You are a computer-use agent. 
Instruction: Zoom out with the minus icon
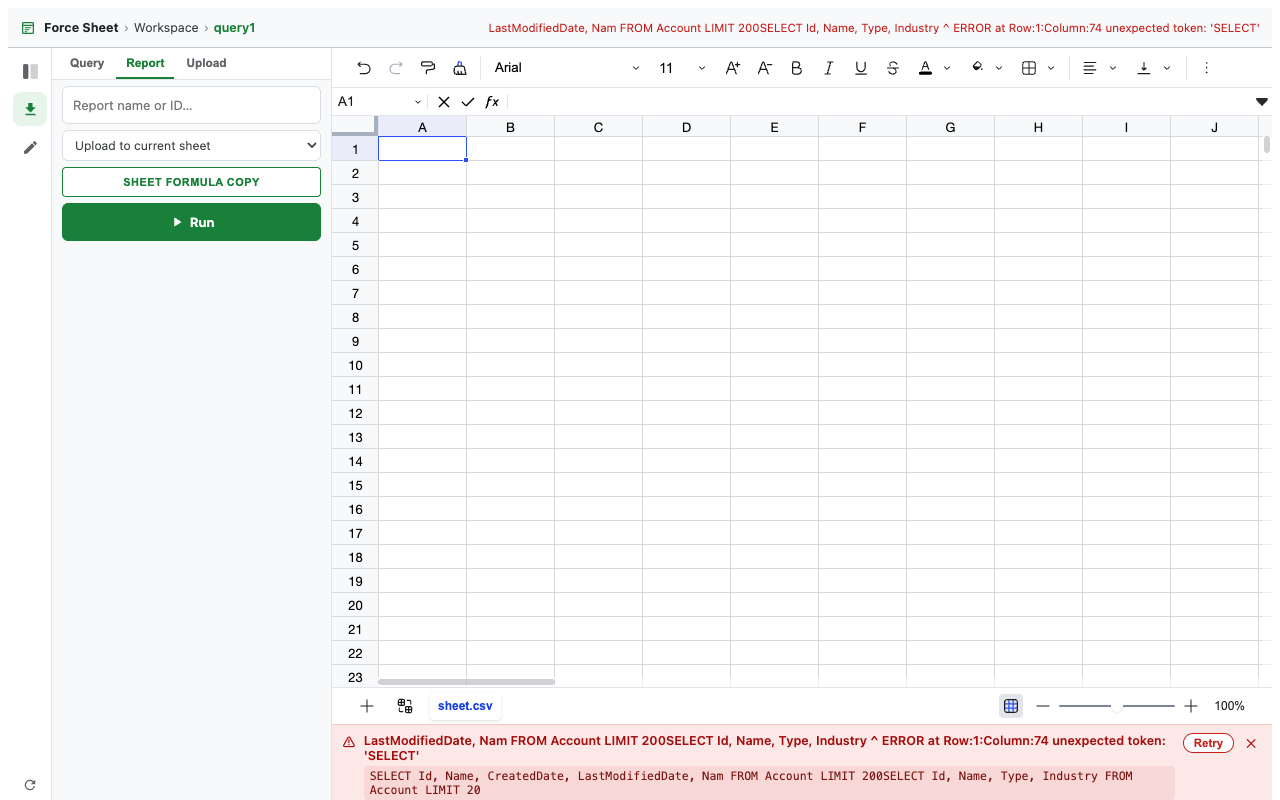coord(1043,706)
